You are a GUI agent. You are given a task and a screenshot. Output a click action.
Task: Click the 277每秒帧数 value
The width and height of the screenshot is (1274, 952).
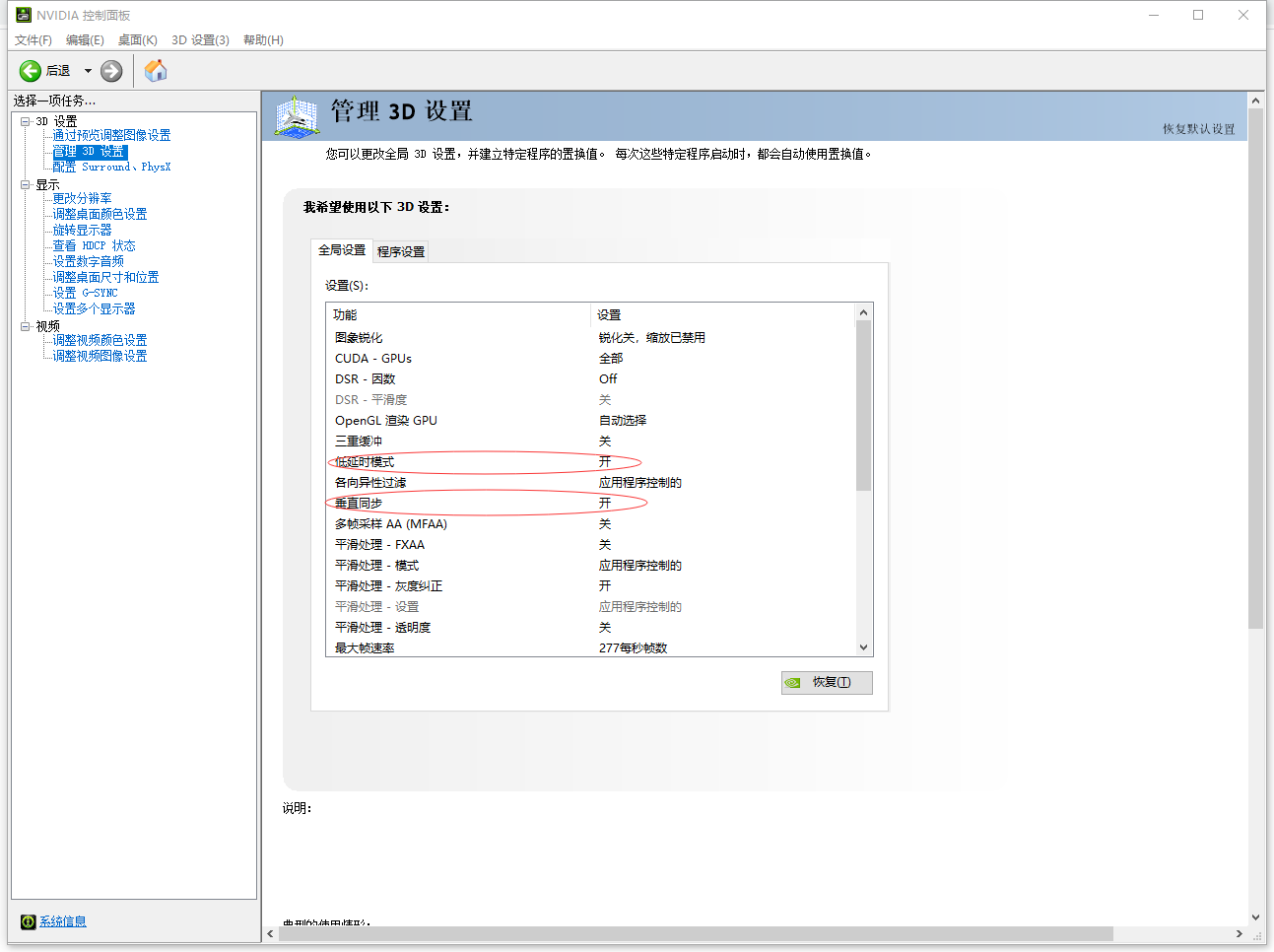pyautogui.click(x=634, y=648)
